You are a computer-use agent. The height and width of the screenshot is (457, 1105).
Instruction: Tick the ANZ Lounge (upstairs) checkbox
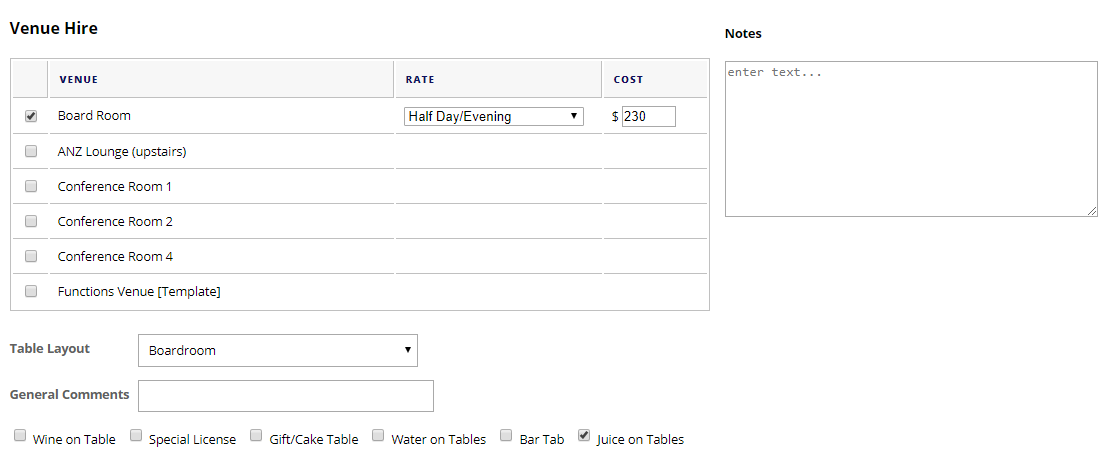[x=31, y=151]
